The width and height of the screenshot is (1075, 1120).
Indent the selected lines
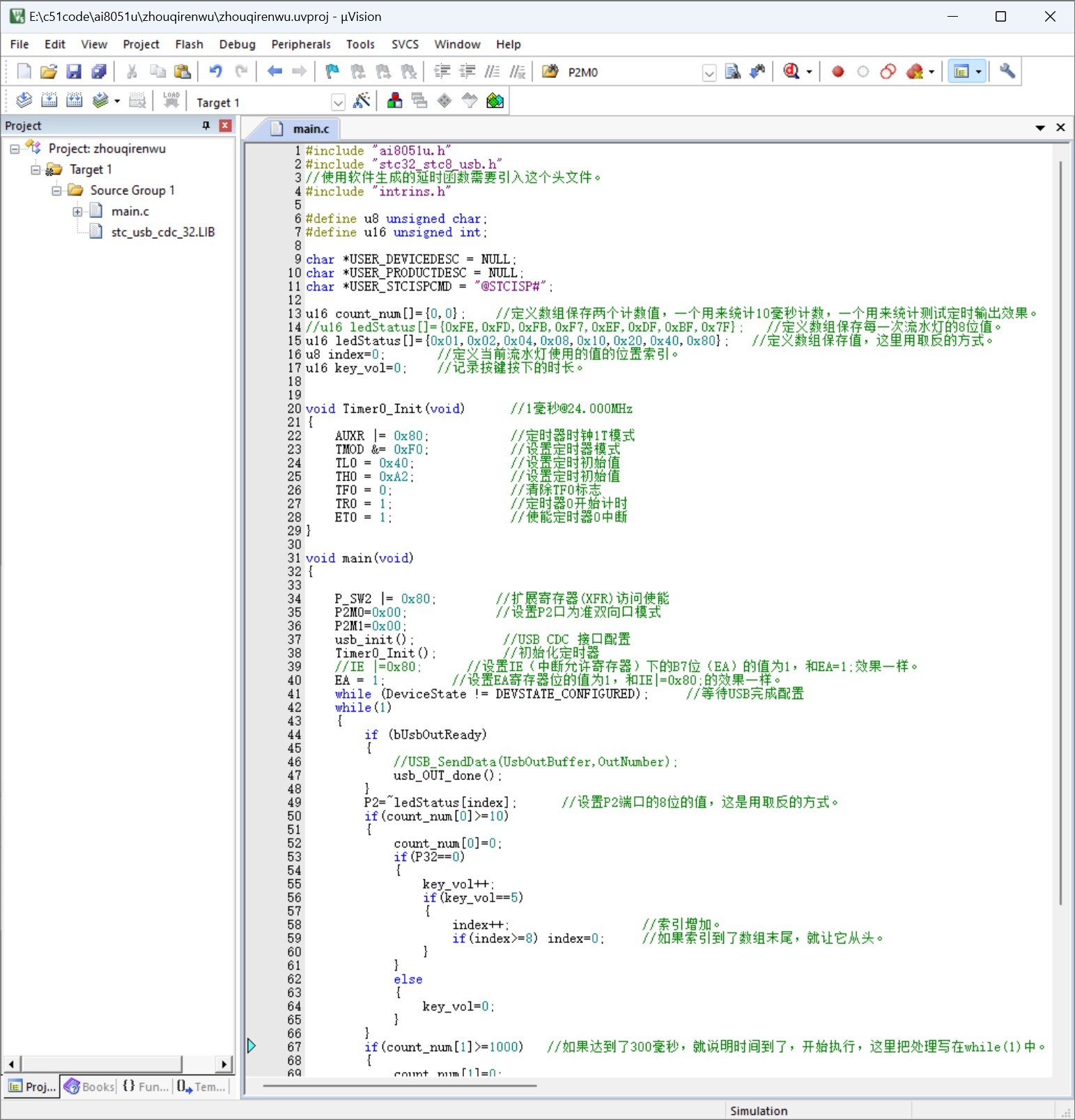[x=442, y=72]
